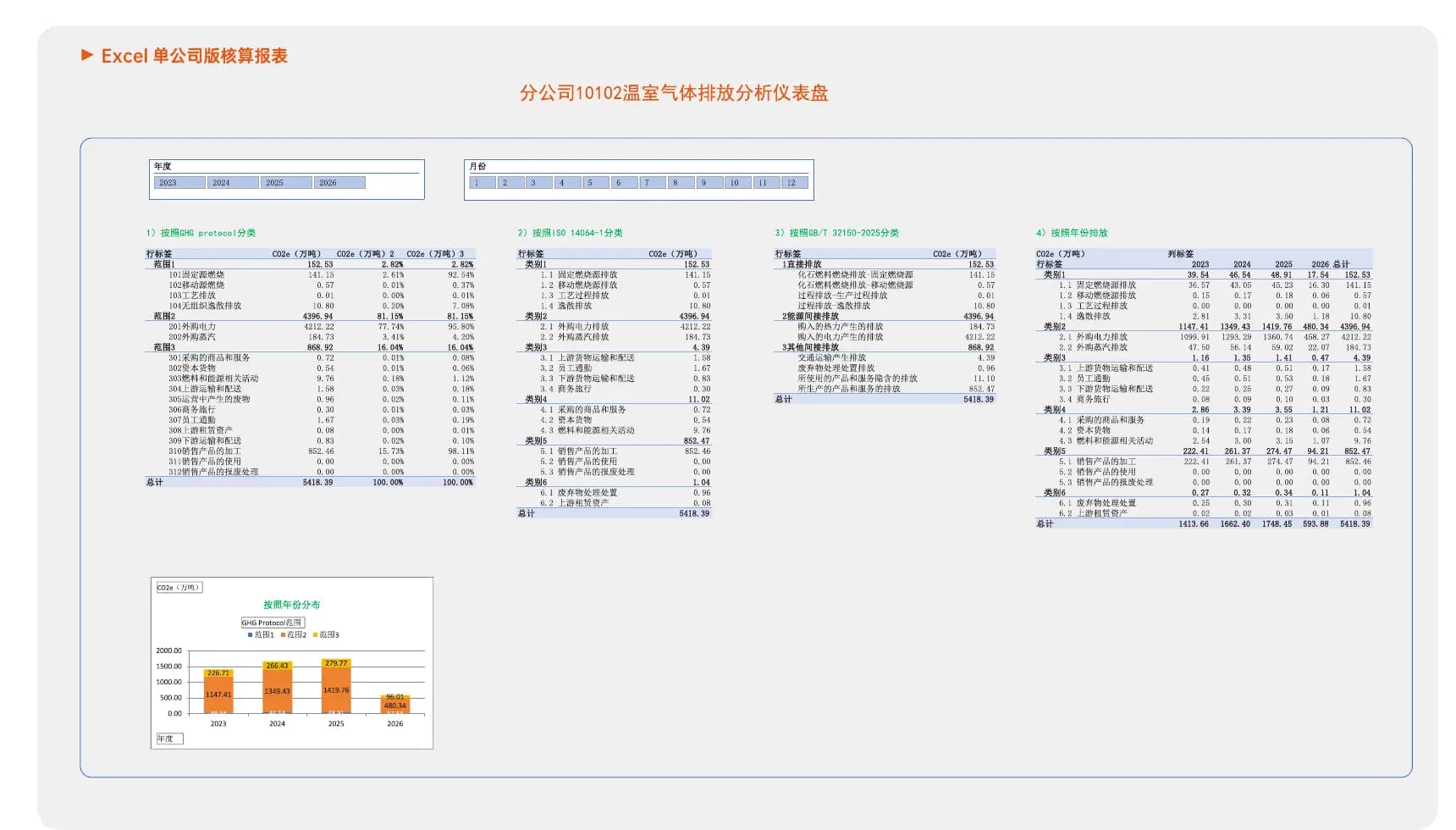Select the 202外购蒸汽 row label

coord(192,337)
